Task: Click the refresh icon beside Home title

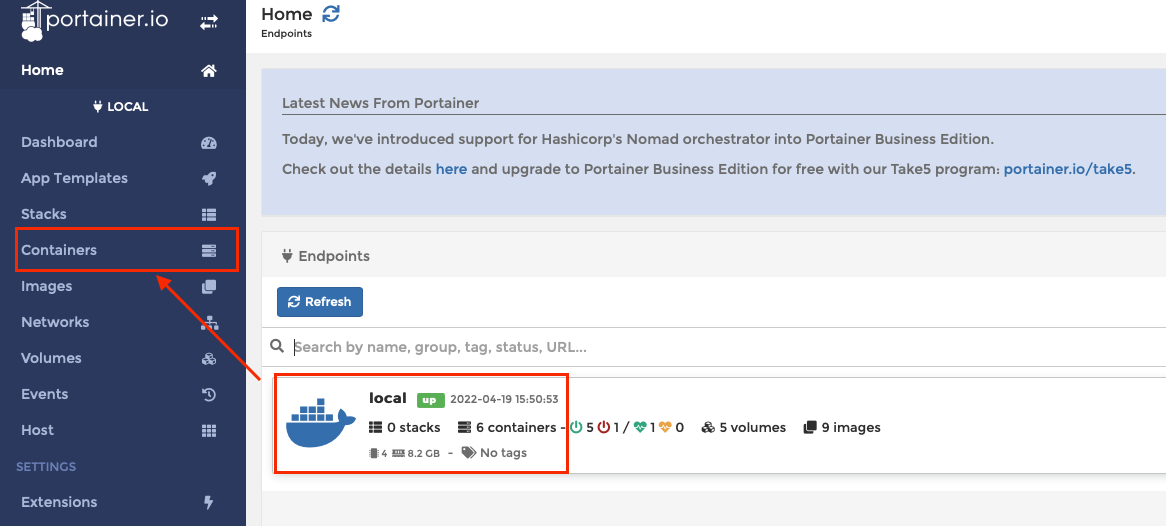Action: click(331, 13)
